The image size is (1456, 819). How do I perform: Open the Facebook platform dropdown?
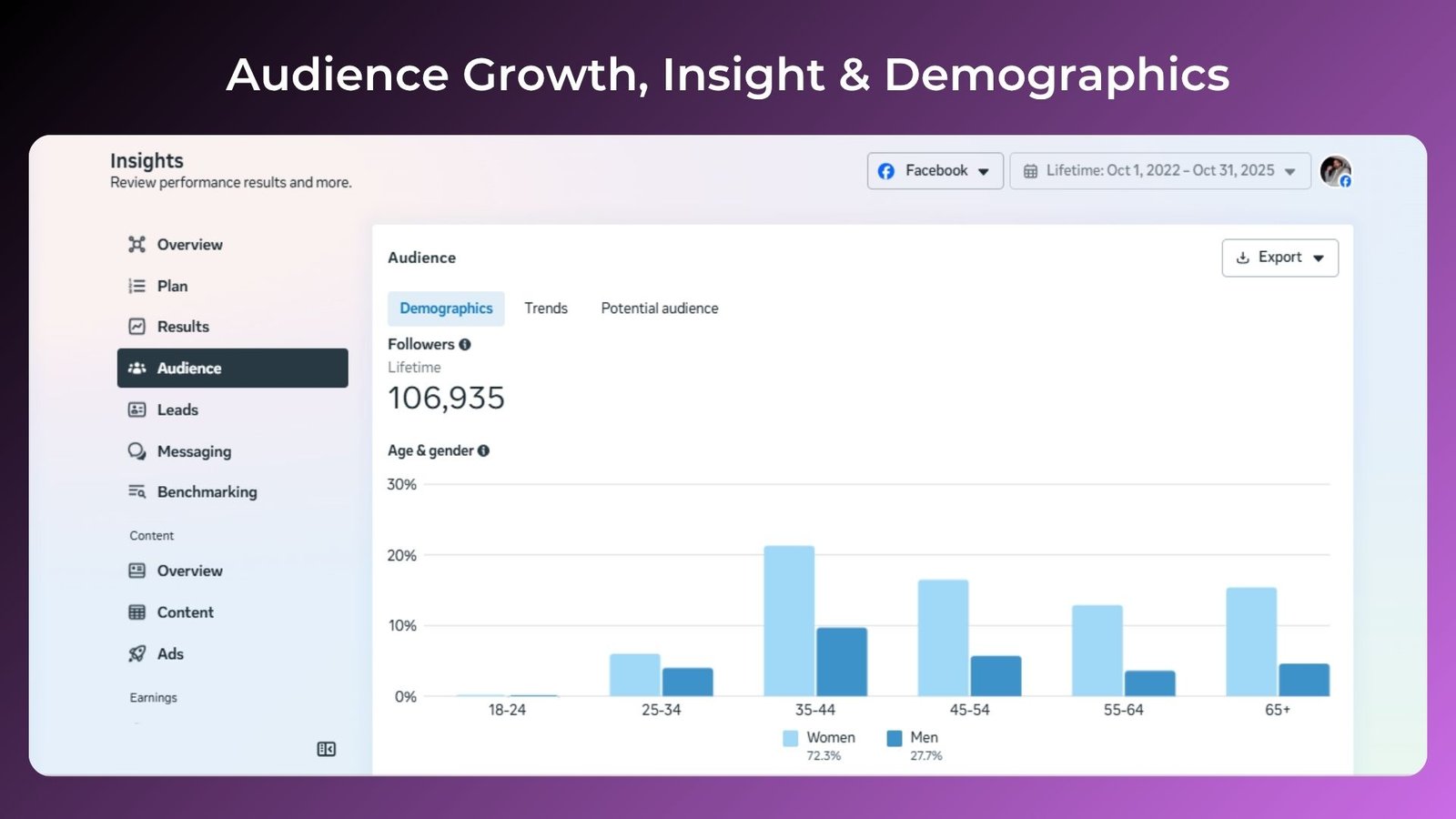pyautogui.click(x=935, y=171)
